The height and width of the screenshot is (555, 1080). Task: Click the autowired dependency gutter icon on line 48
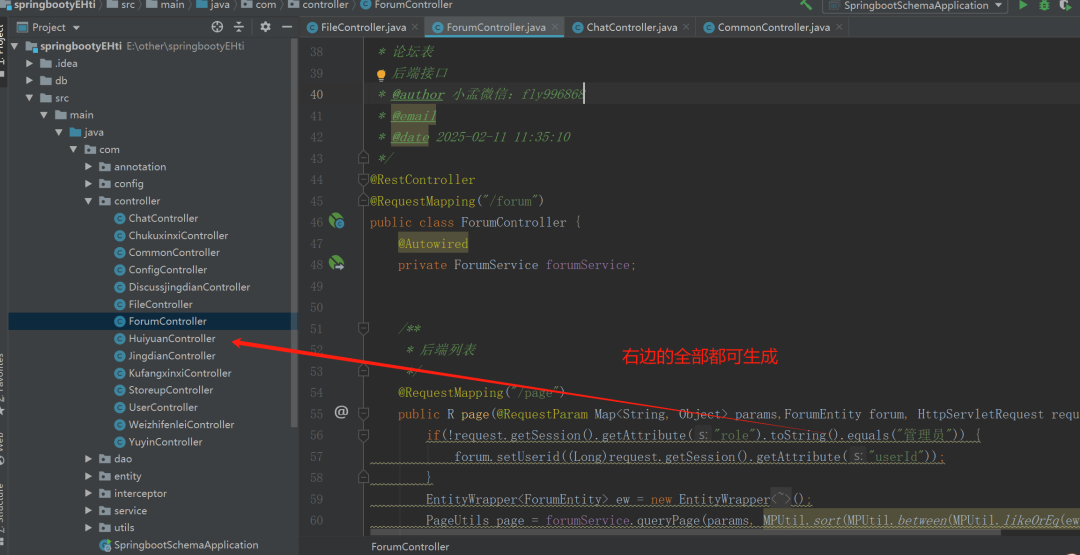[x=336, y=264]
